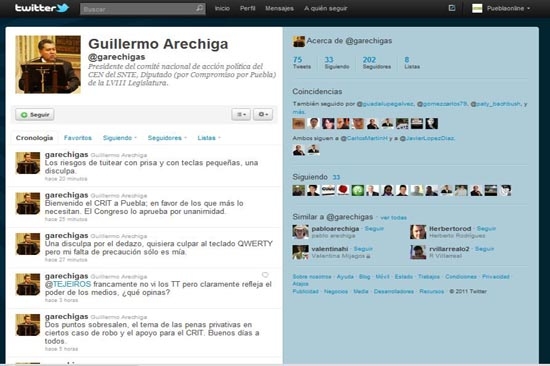Click the compose new tweet icon
Screen dimensions: 550x366
[452, 8]
